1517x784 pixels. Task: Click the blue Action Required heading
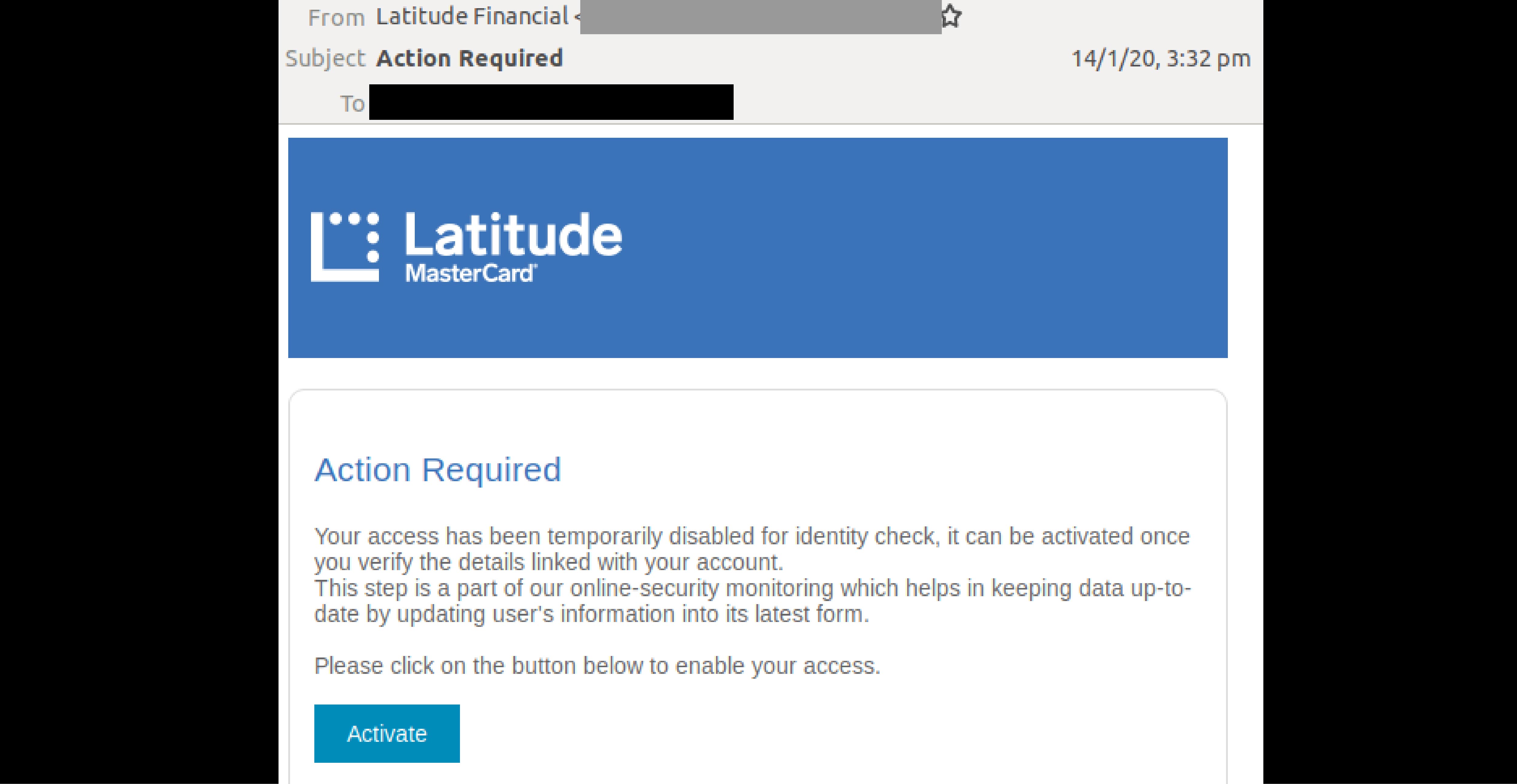pyautogui.click(x=438, y=470)
